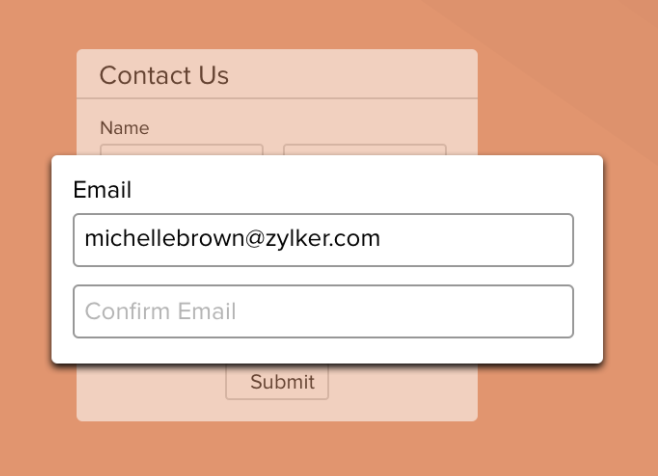Click the left Name field under Name label
The height and width of the screenshot is (476, 658).
click(x=181, y=149)
